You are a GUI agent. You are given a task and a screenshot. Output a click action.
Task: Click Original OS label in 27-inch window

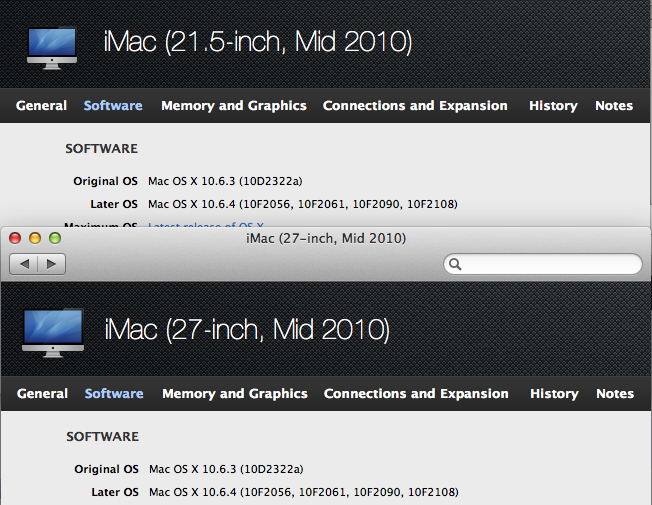coord(106,469)
